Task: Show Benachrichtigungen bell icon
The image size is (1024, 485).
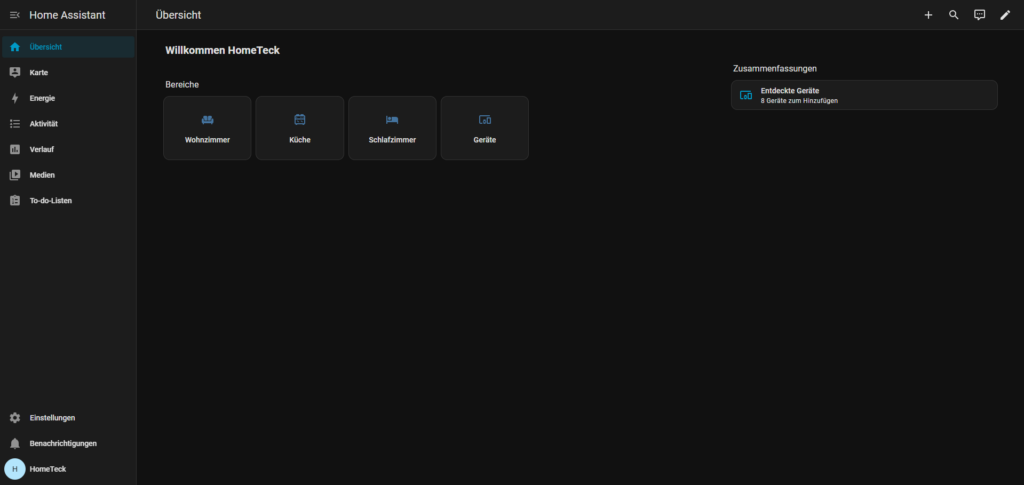Action: coord(15,443)
